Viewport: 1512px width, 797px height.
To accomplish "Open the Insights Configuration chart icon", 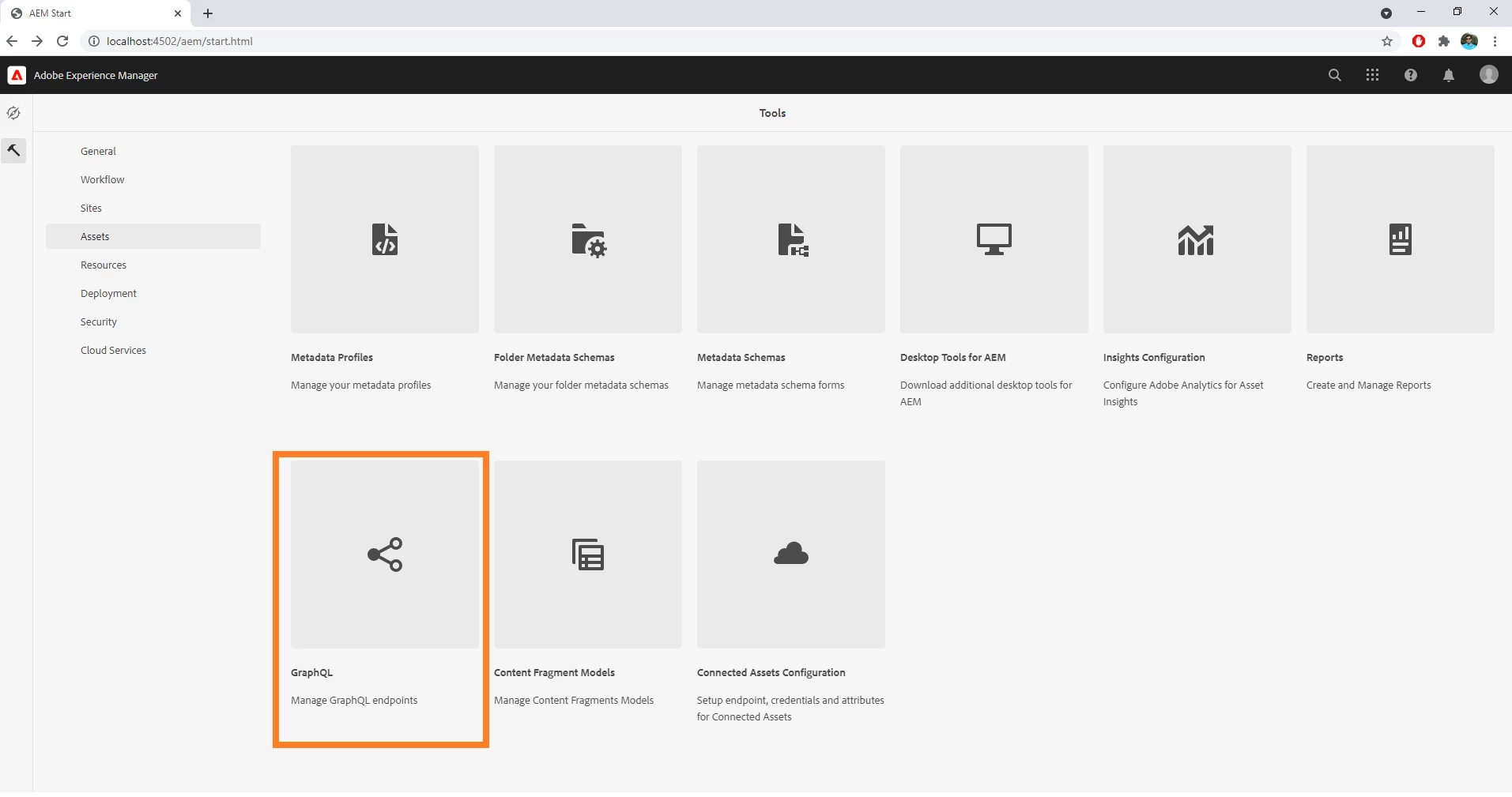I will [1197, 239].
